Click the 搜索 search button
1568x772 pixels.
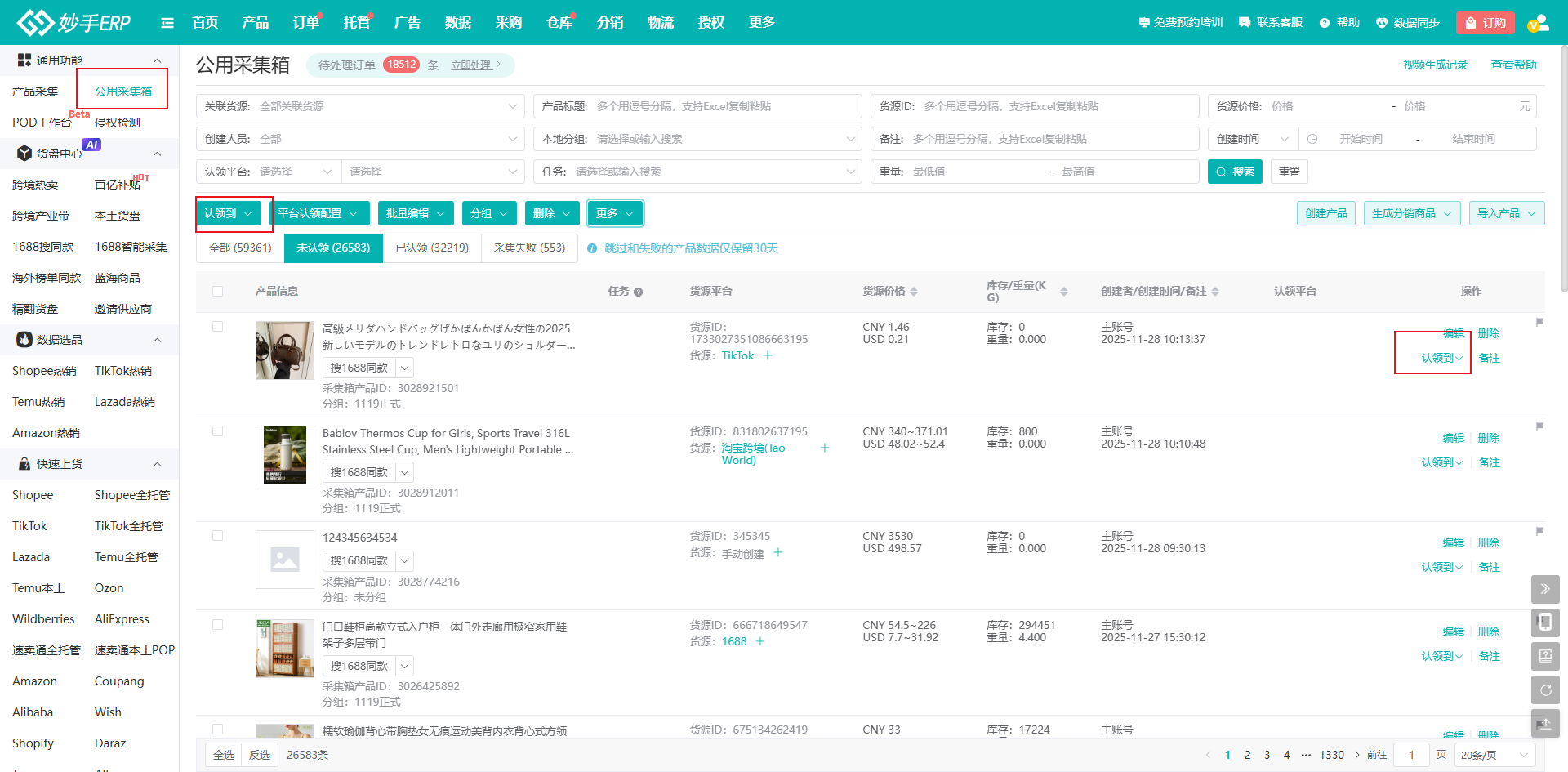click(x=1235, y=172)
